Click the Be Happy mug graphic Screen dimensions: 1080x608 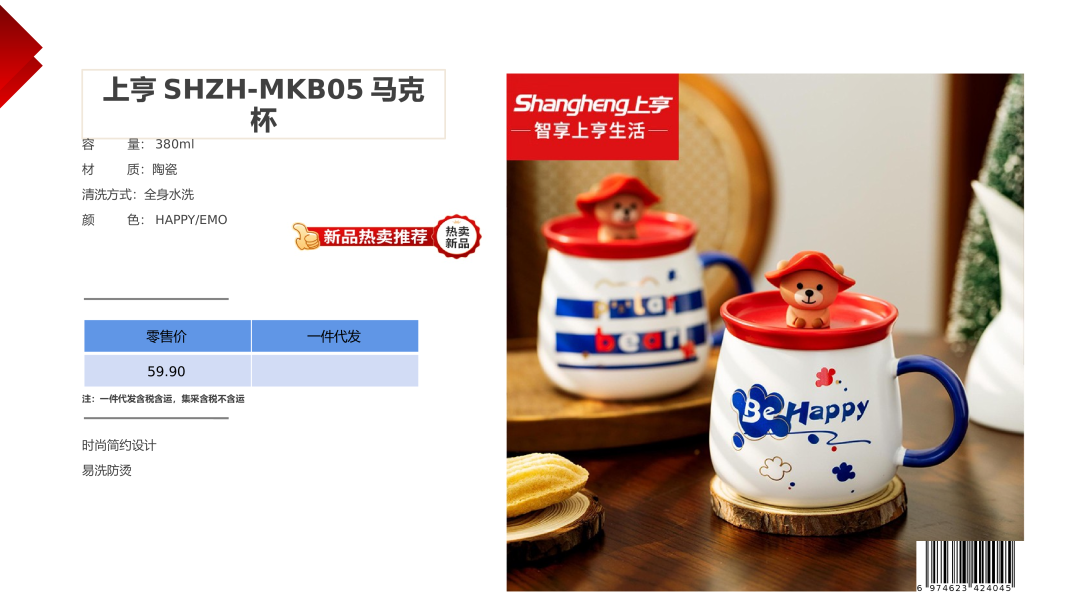point(800,415)
